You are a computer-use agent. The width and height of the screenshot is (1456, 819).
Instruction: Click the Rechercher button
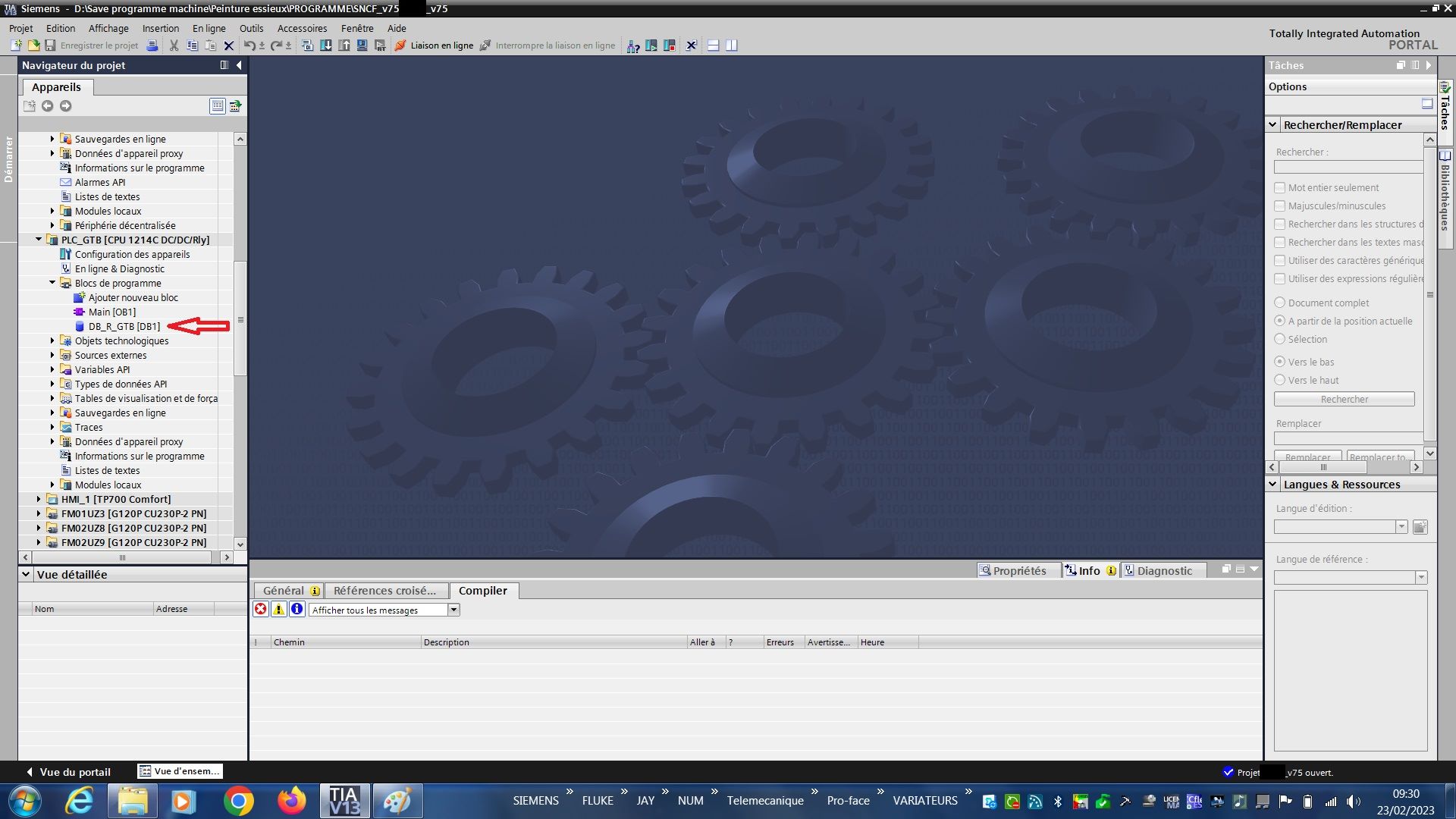pos(1344,399)
